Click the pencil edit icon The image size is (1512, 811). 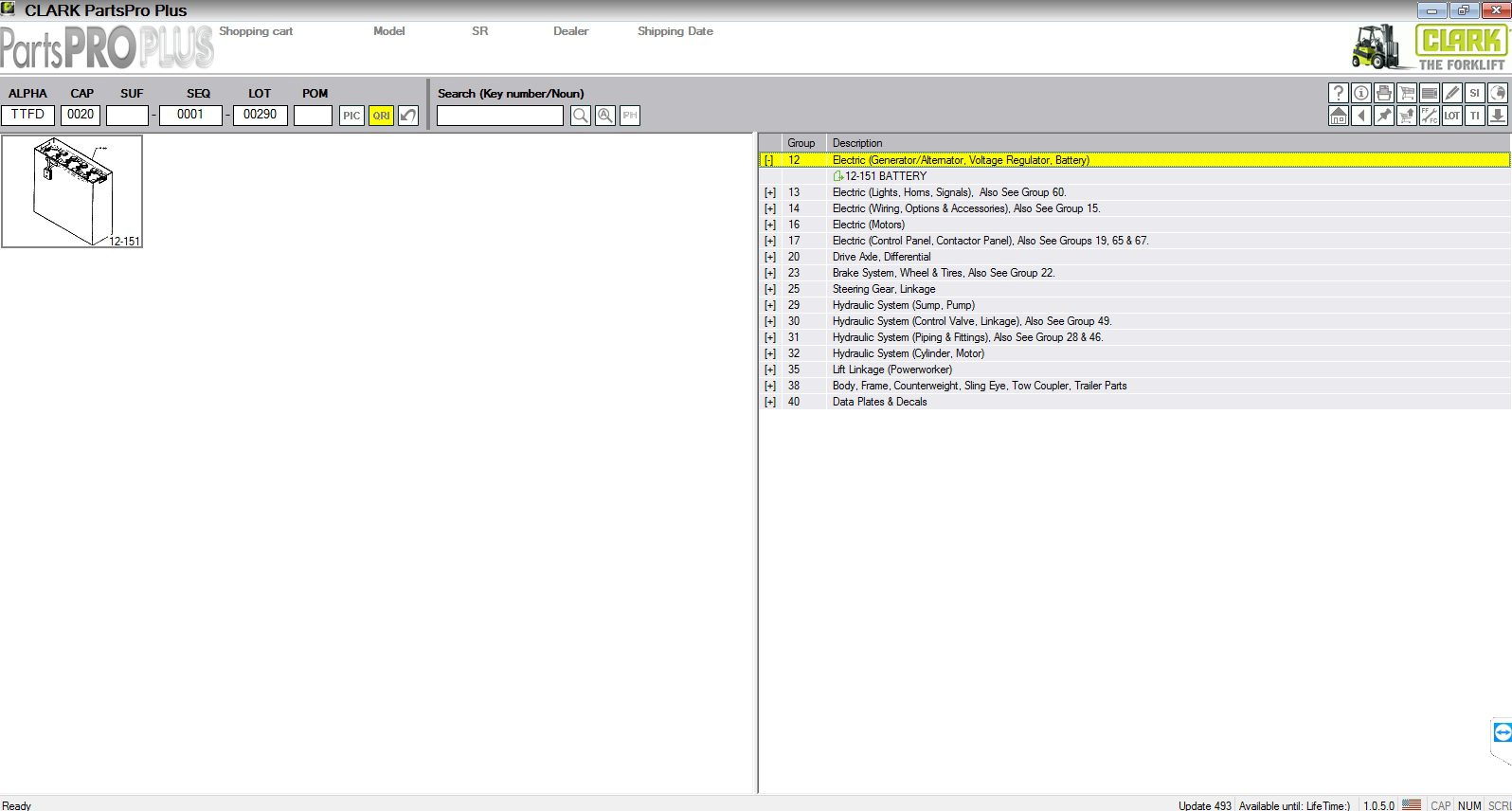pyautogui.click(x=1451, y=92)
